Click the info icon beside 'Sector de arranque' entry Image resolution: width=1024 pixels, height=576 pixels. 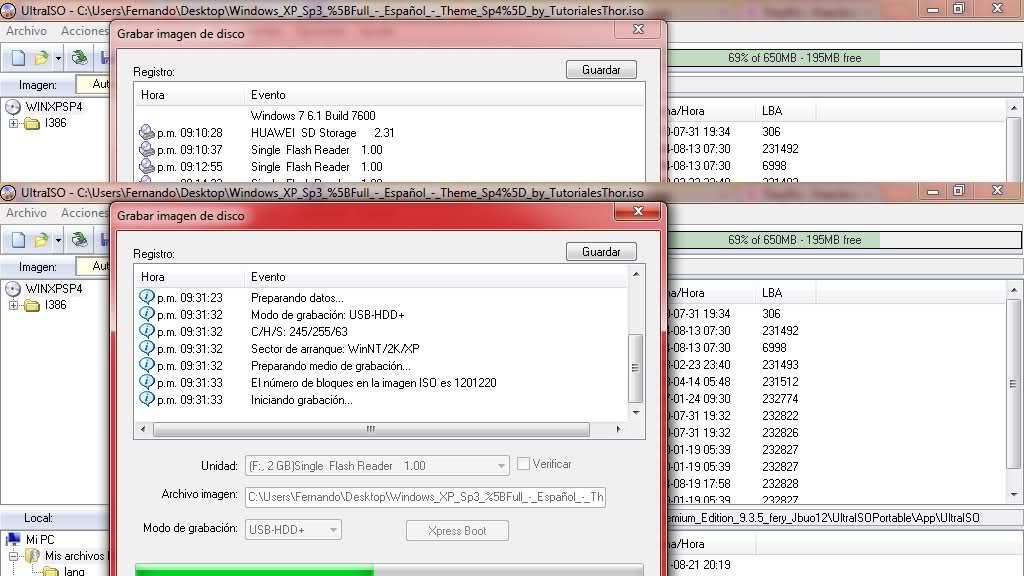point(147,348)
